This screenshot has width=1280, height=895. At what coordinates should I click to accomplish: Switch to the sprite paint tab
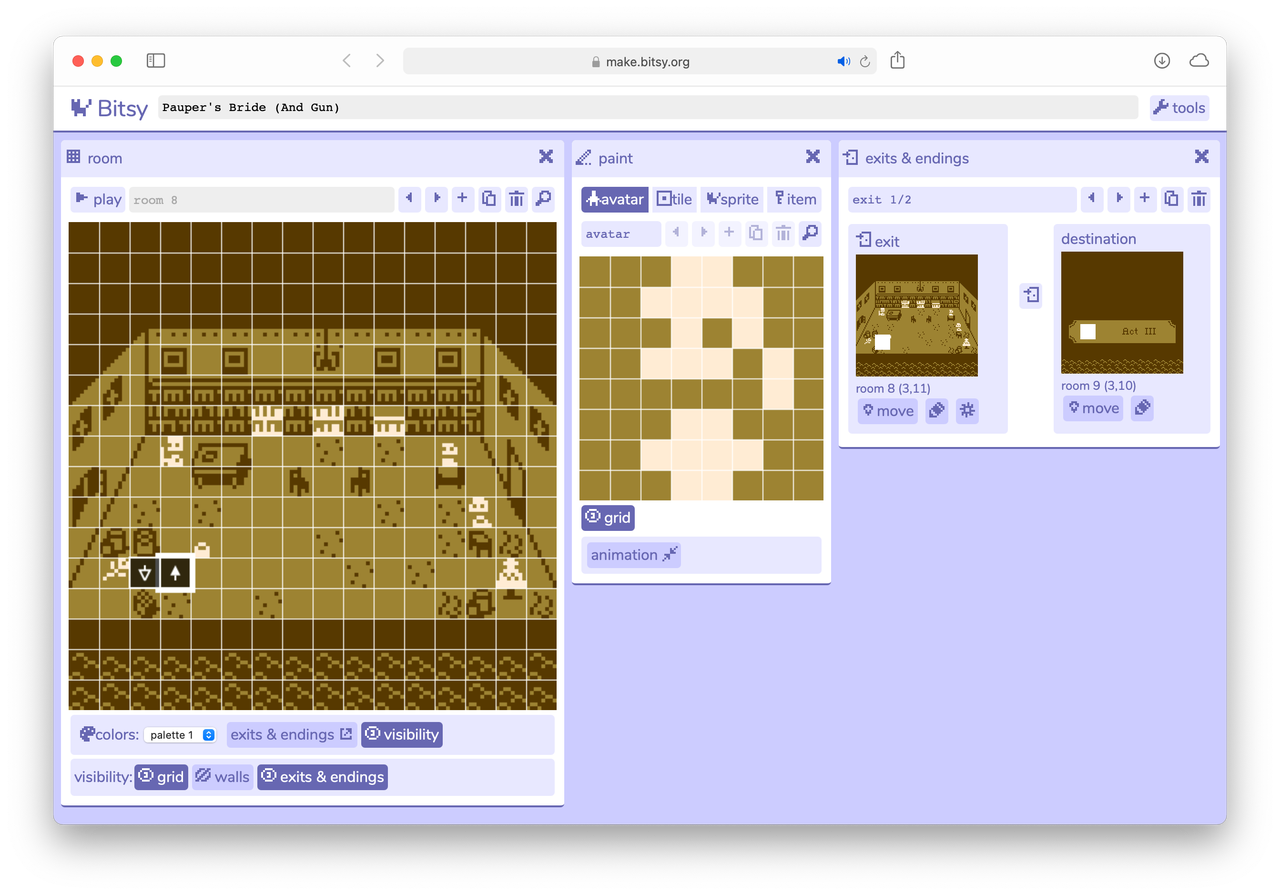tap(732, 199)
